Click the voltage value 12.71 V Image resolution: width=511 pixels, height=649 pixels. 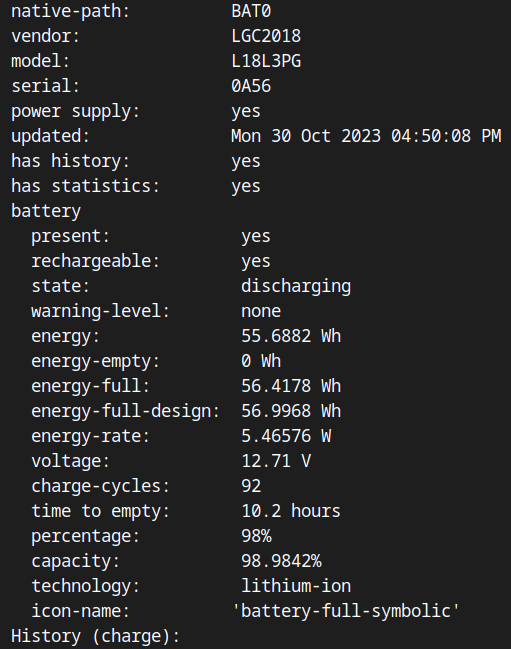276,461
